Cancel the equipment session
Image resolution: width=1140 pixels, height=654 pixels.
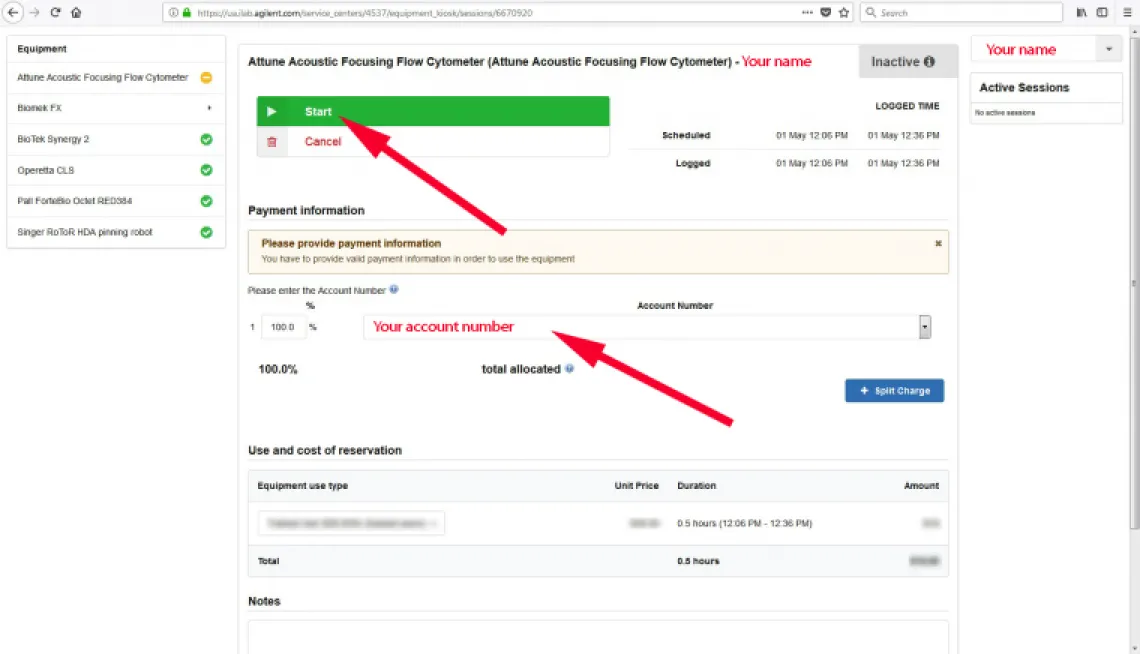[x=322, y=142]
